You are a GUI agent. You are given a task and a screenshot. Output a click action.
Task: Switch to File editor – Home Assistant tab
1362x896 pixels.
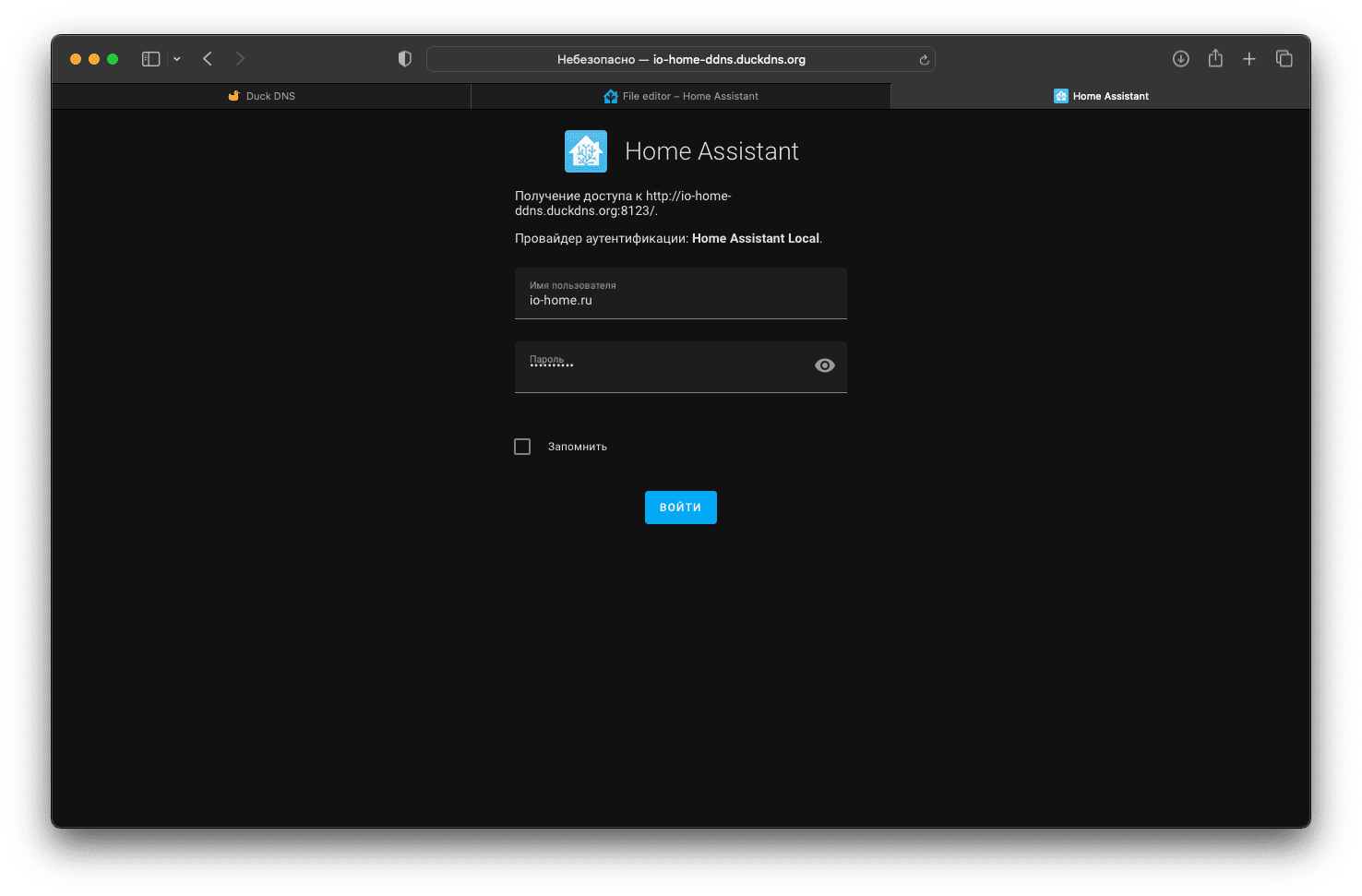[x=681, y=96]
